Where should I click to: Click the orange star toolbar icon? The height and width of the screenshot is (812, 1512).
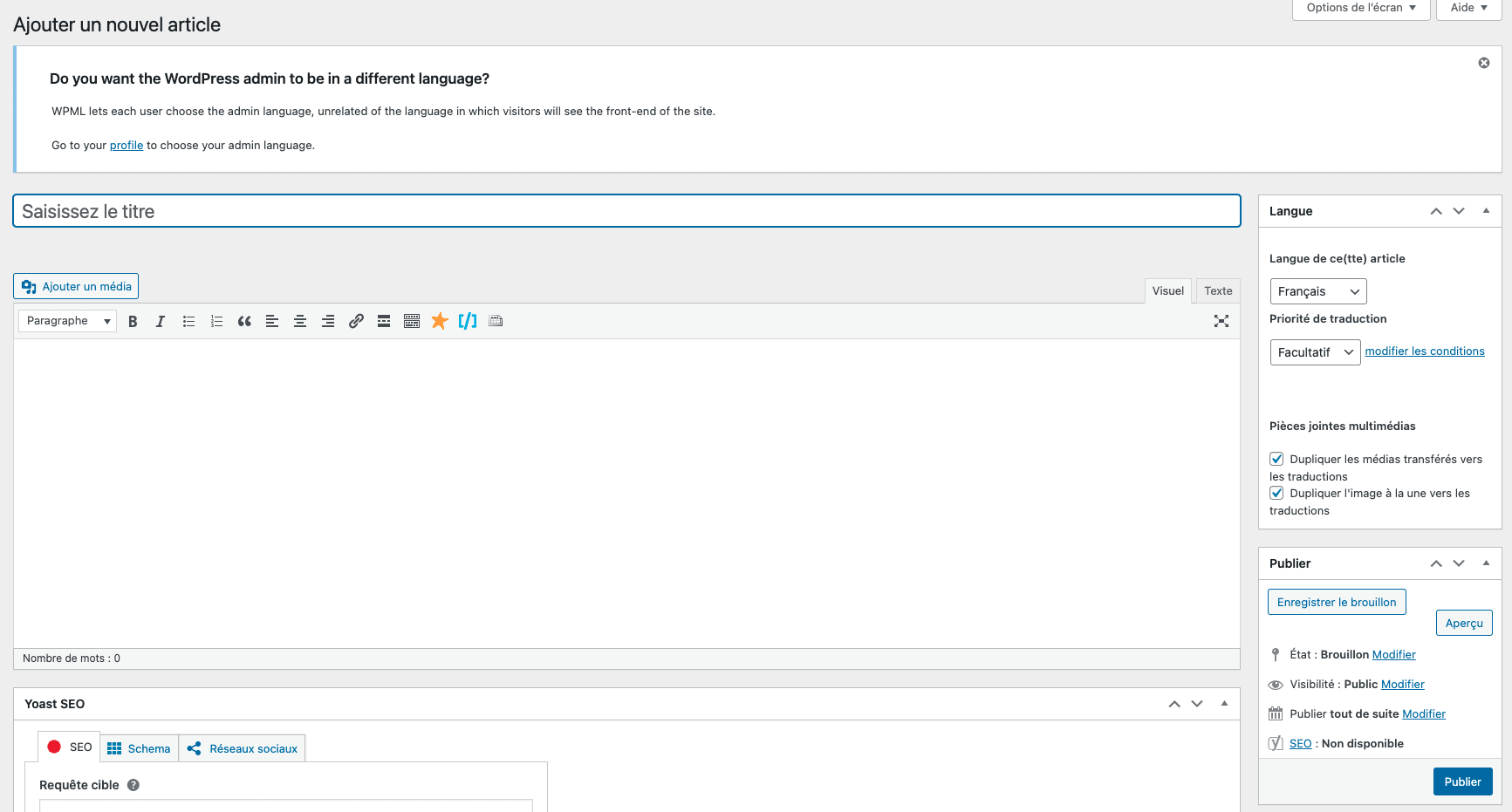pyautogui.click(x=440, y=321)
